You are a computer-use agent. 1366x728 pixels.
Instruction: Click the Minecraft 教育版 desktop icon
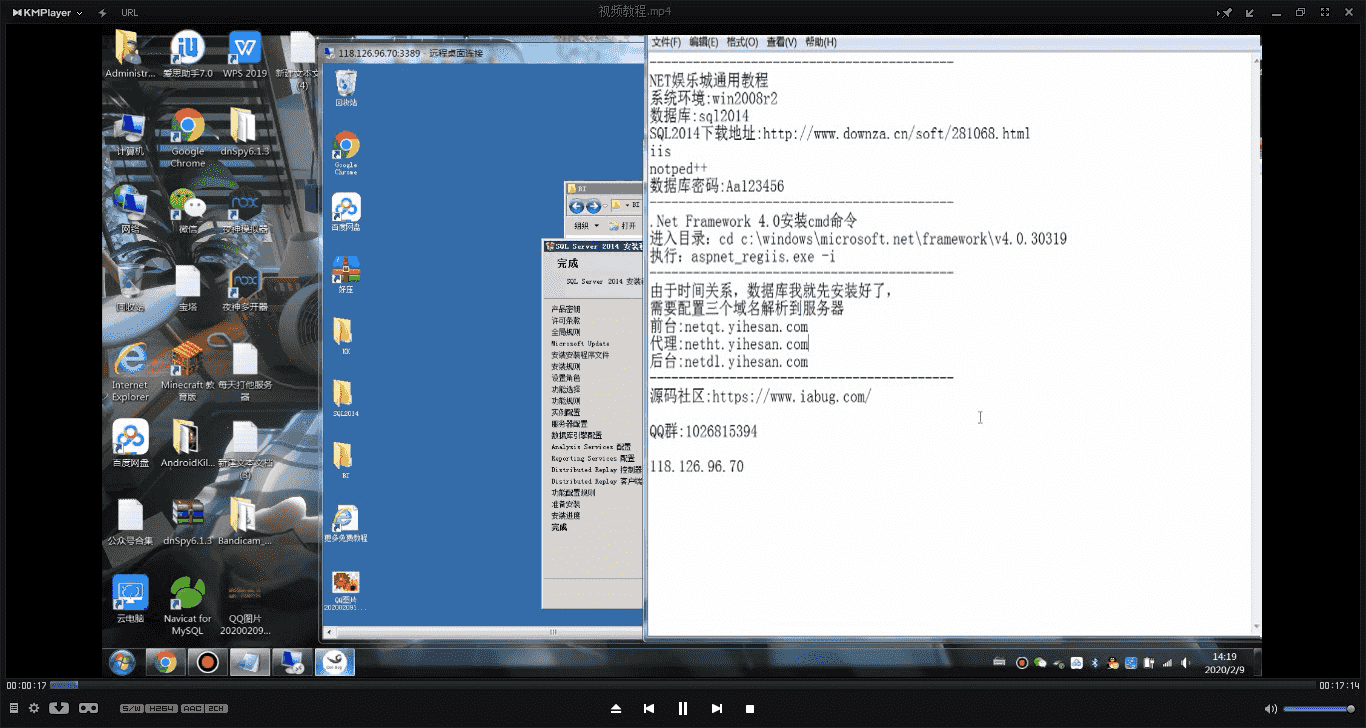pos(187,372)
